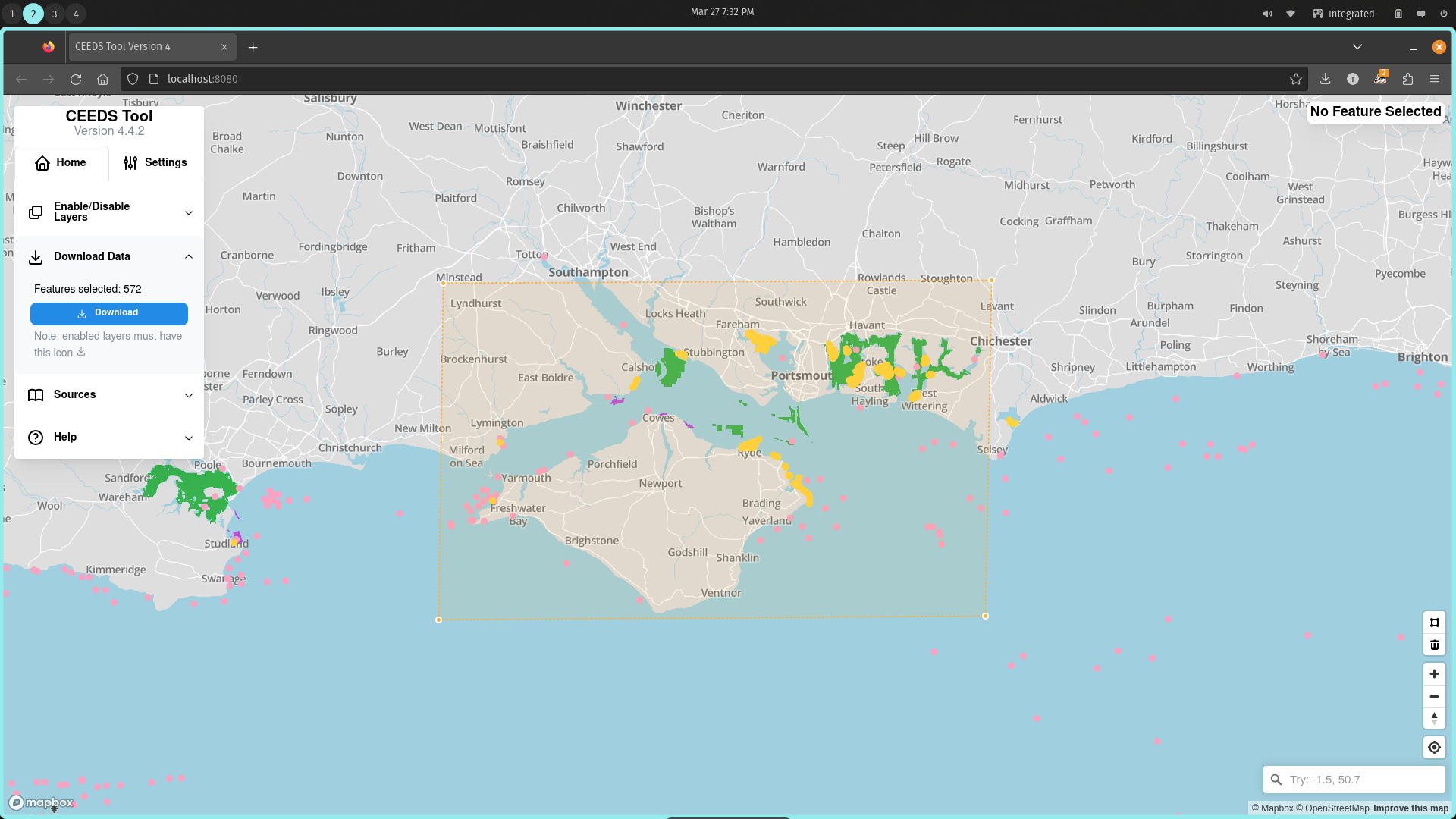Reload the page in browser toolbar

pyautogui.click(x=76, y=79)
